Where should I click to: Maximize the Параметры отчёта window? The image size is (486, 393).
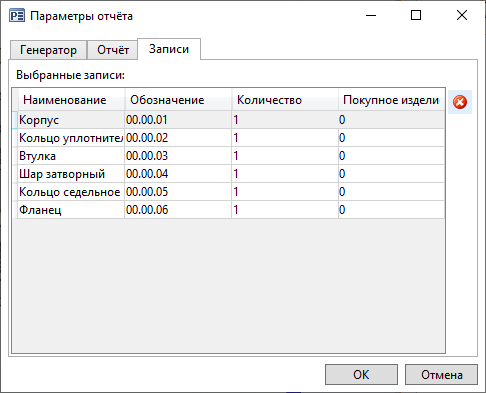tap(416, 15)
